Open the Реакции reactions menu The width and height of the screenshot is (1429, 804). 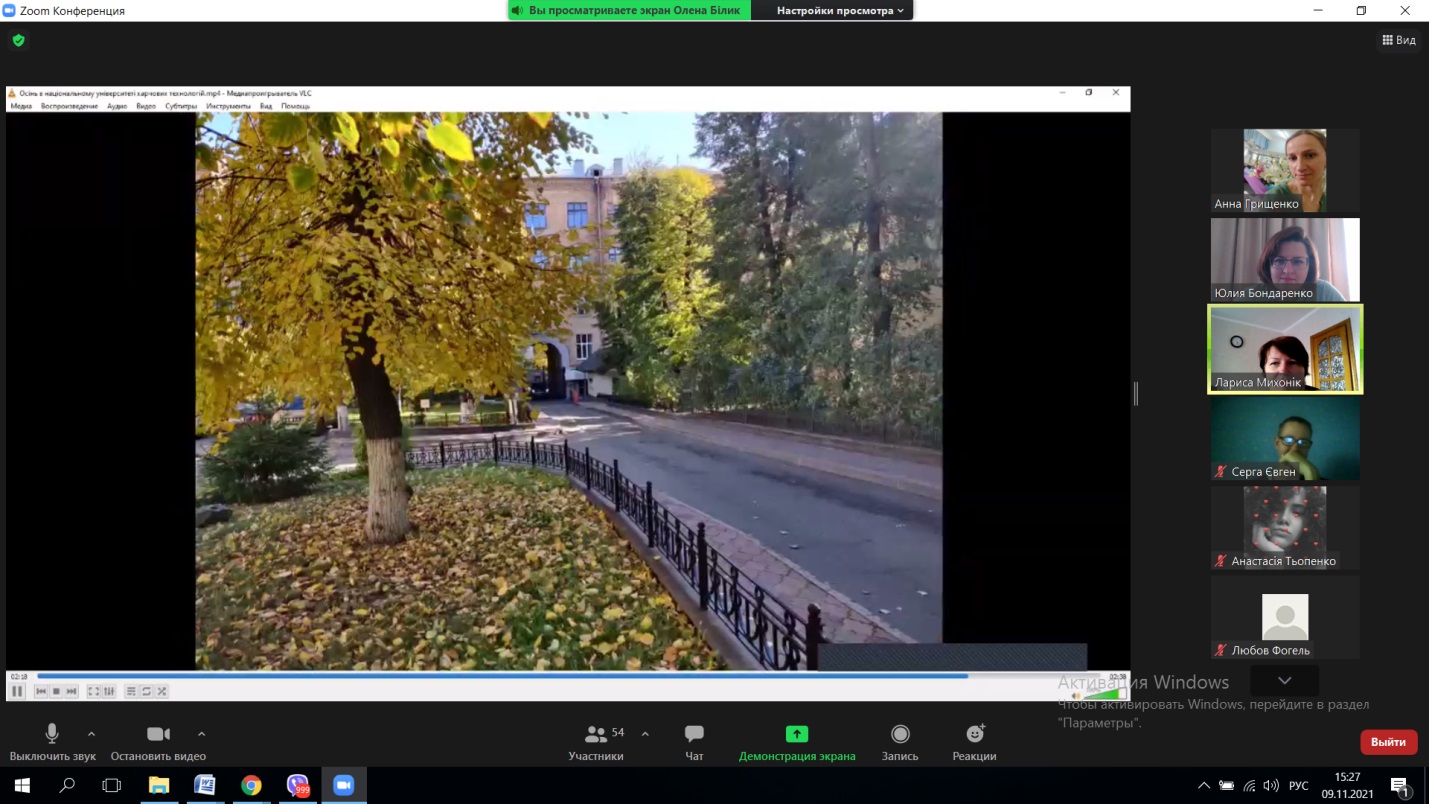tap(975, 743)
